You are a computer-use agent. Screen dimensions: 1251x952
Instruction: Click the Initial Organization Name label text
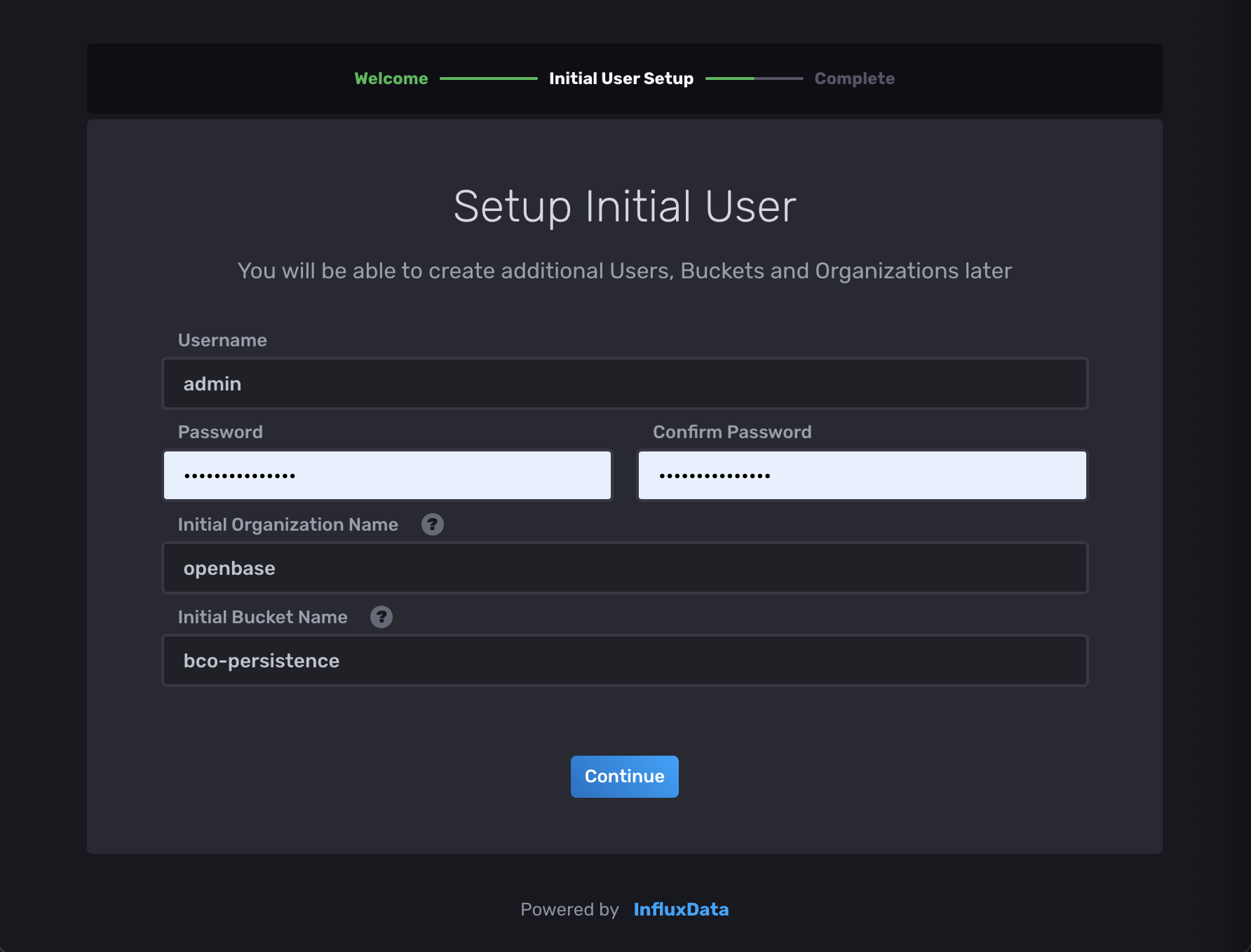(288, 524)
